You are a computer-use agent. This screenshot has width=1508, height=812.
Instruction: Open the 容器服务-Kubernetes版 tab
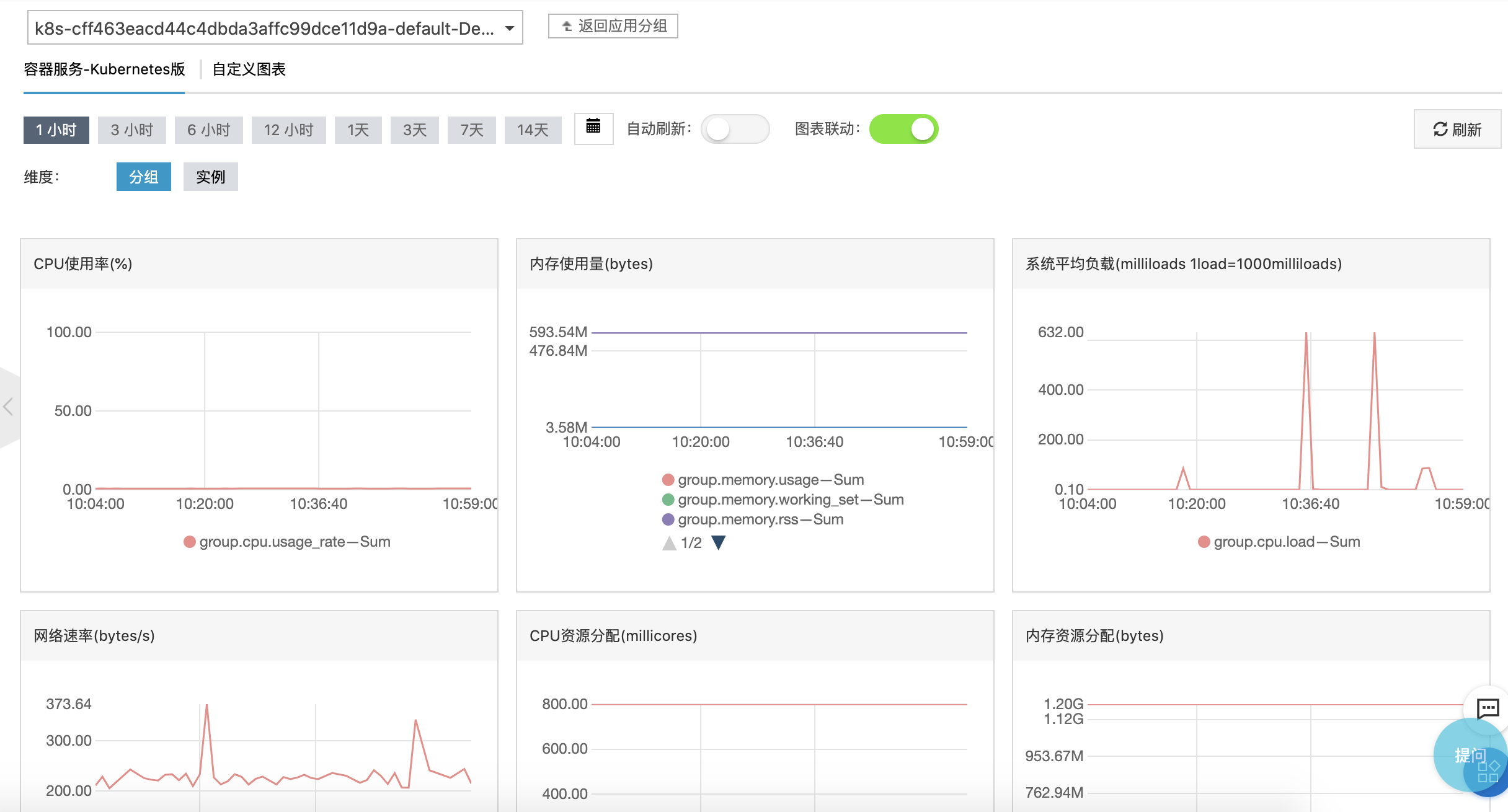(104, 69)
